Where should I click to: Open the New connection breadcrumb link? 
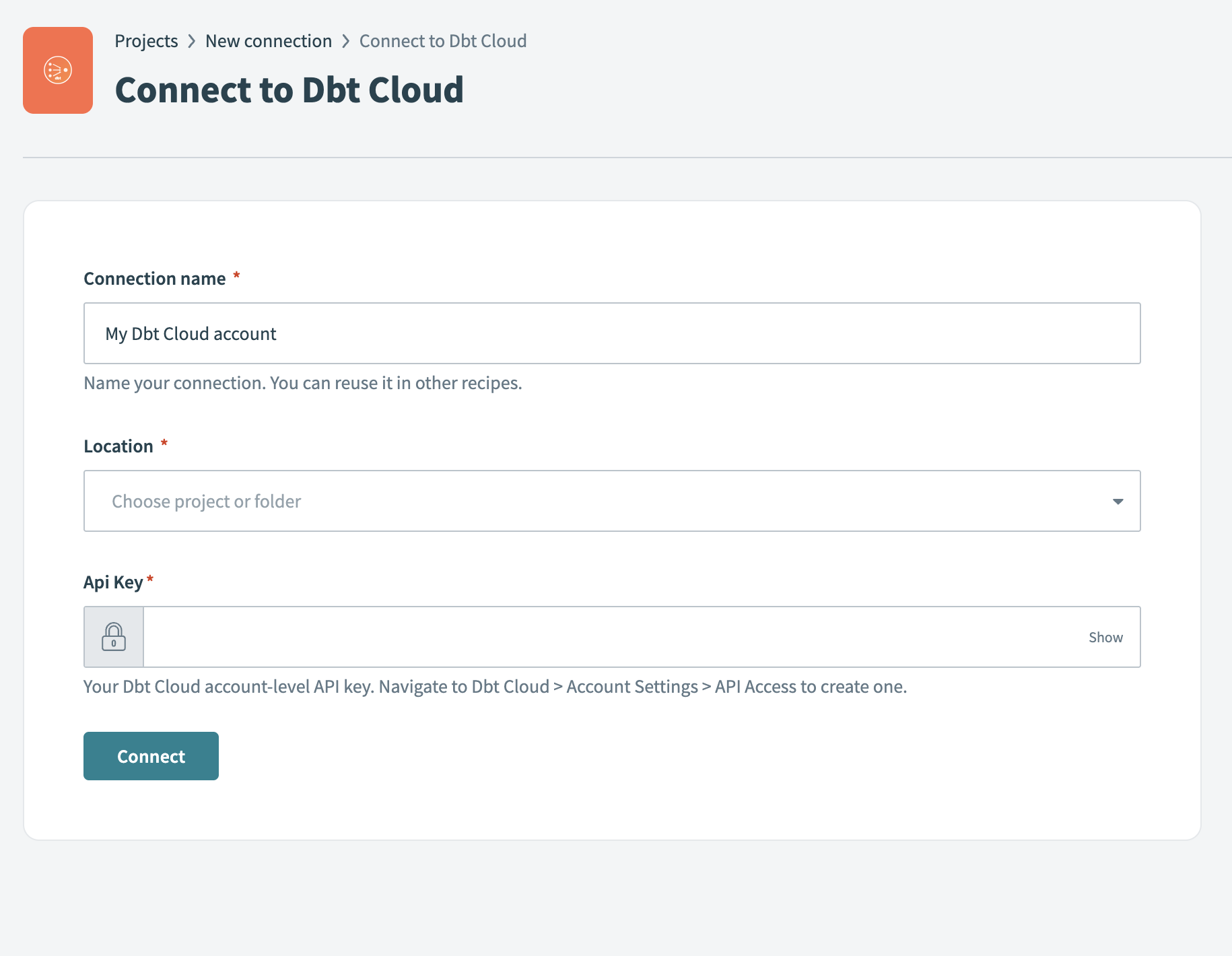[x=269, y=40]
